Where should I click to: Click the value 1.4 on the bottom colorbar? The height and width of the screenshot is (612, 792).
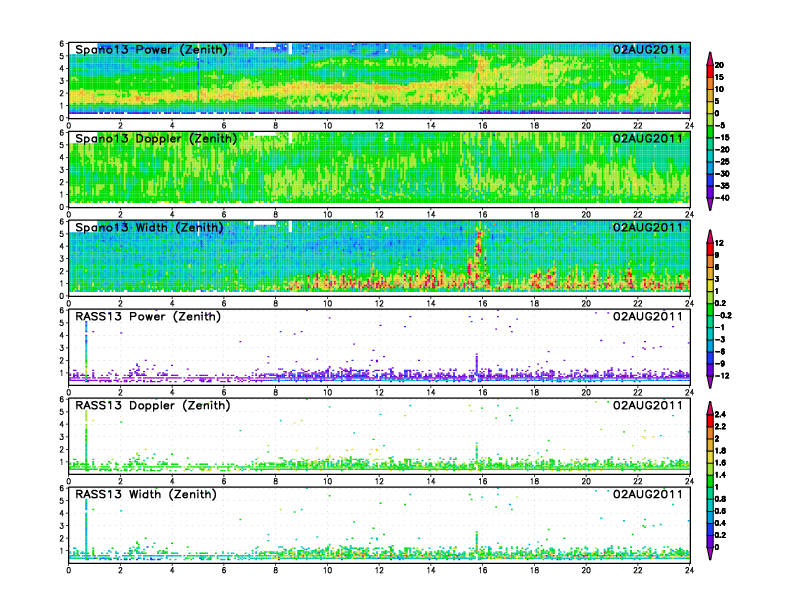(720, 475)
